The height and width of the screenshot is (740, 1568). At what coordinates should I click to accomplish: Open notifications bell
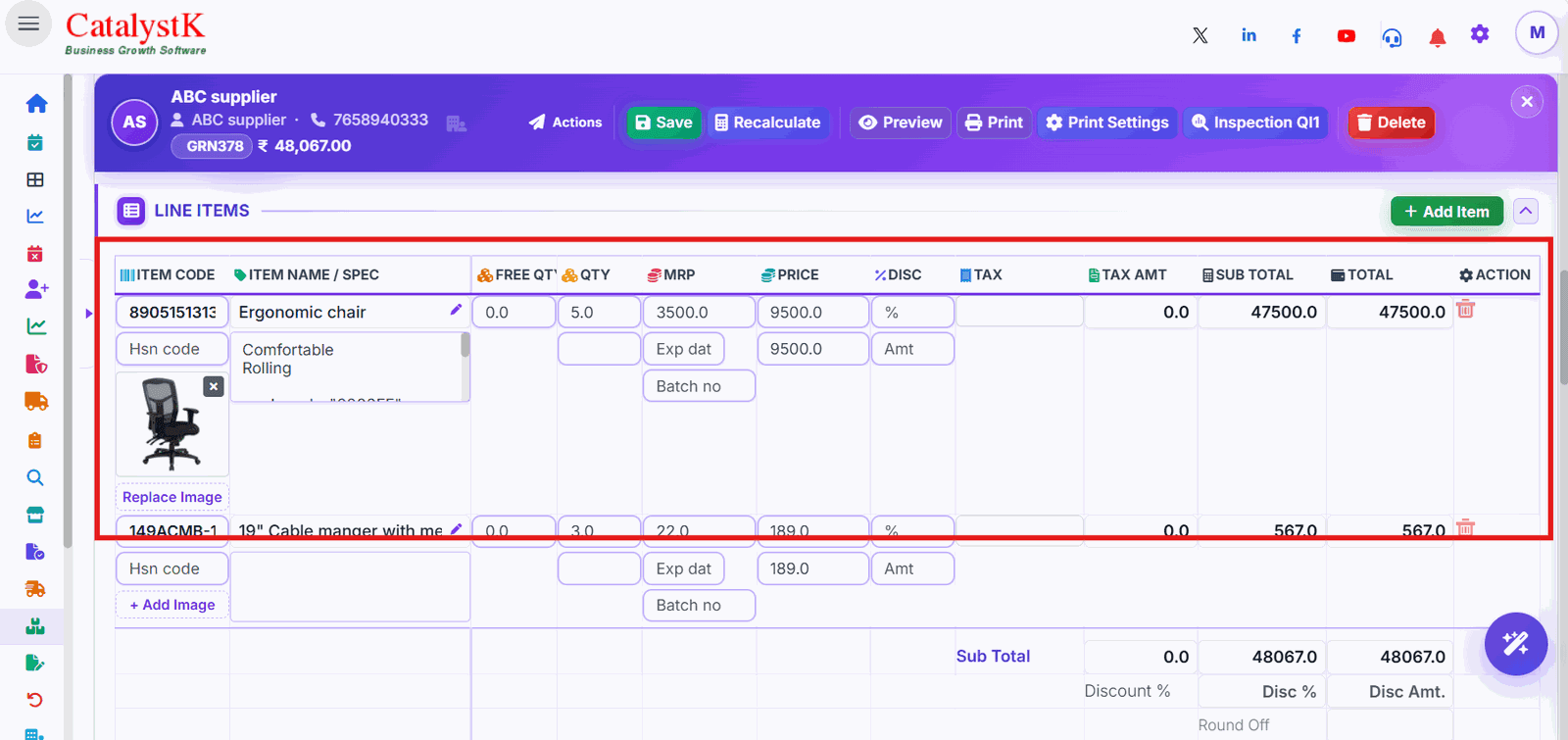point(1437,37)
